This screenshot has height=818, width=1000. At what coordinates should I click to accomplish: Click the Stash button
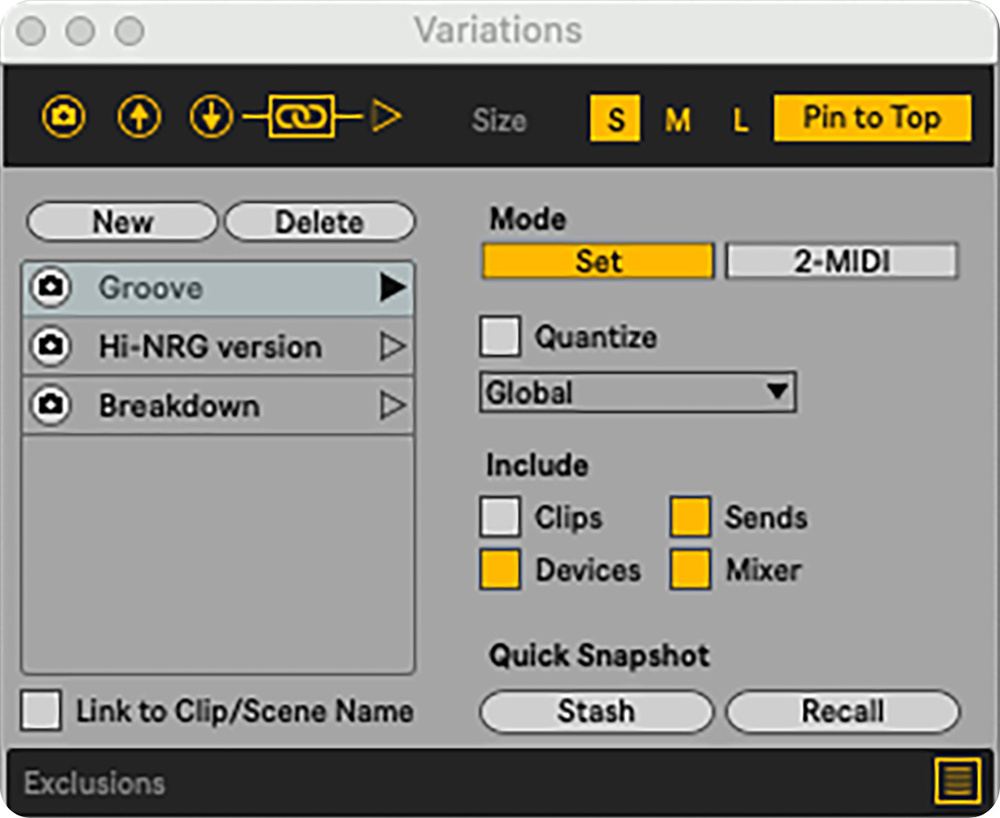point(596,712)
